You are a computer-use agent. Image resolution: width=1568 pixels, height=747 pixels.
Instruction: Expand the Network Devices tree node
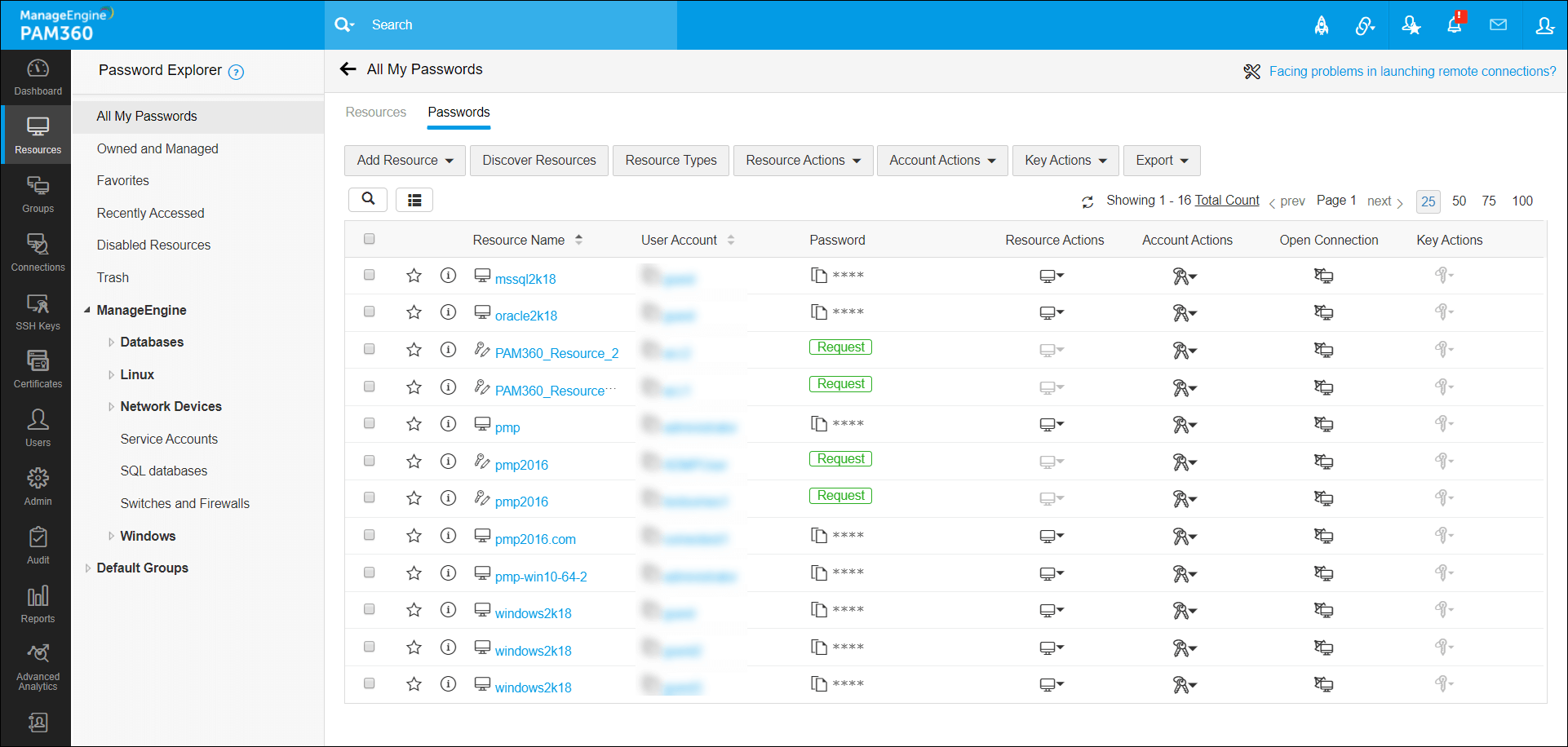[x=111, y=407]
